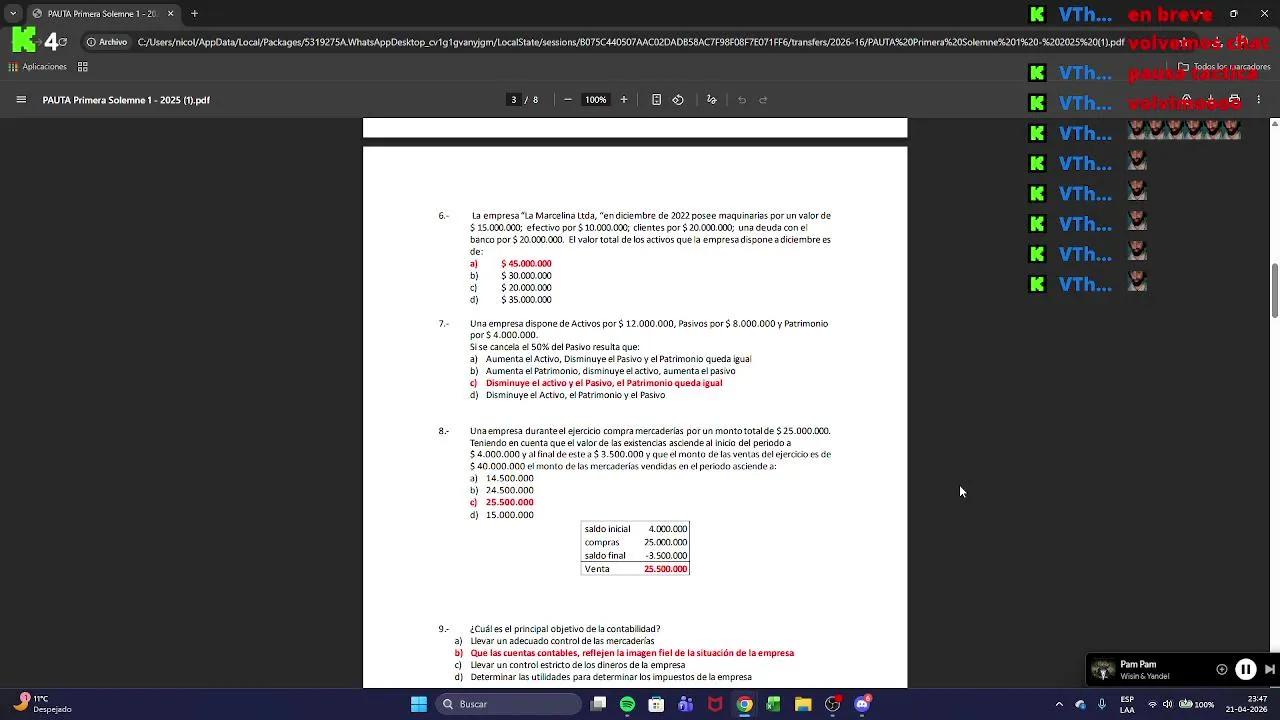
Task: Click red answer "Que las cuentas contables"
Action: 632,653
